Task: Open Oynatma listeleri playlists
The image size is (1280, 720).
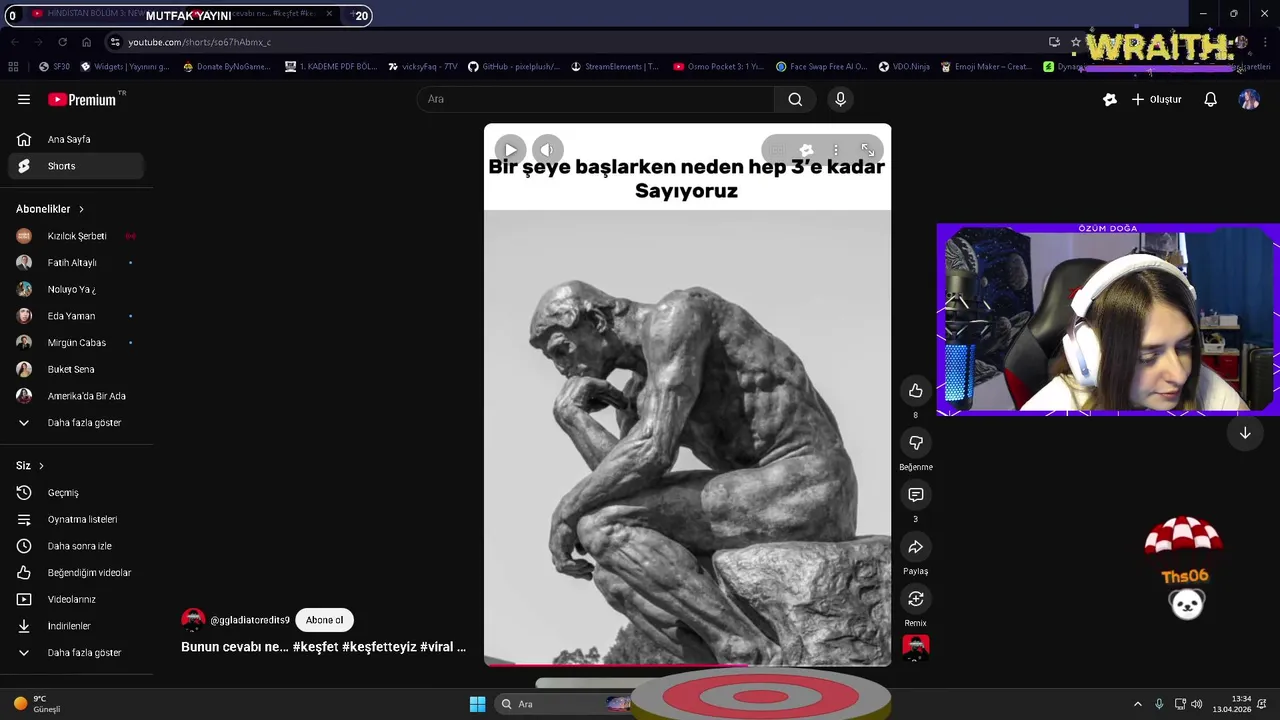Action: (76, 519)
